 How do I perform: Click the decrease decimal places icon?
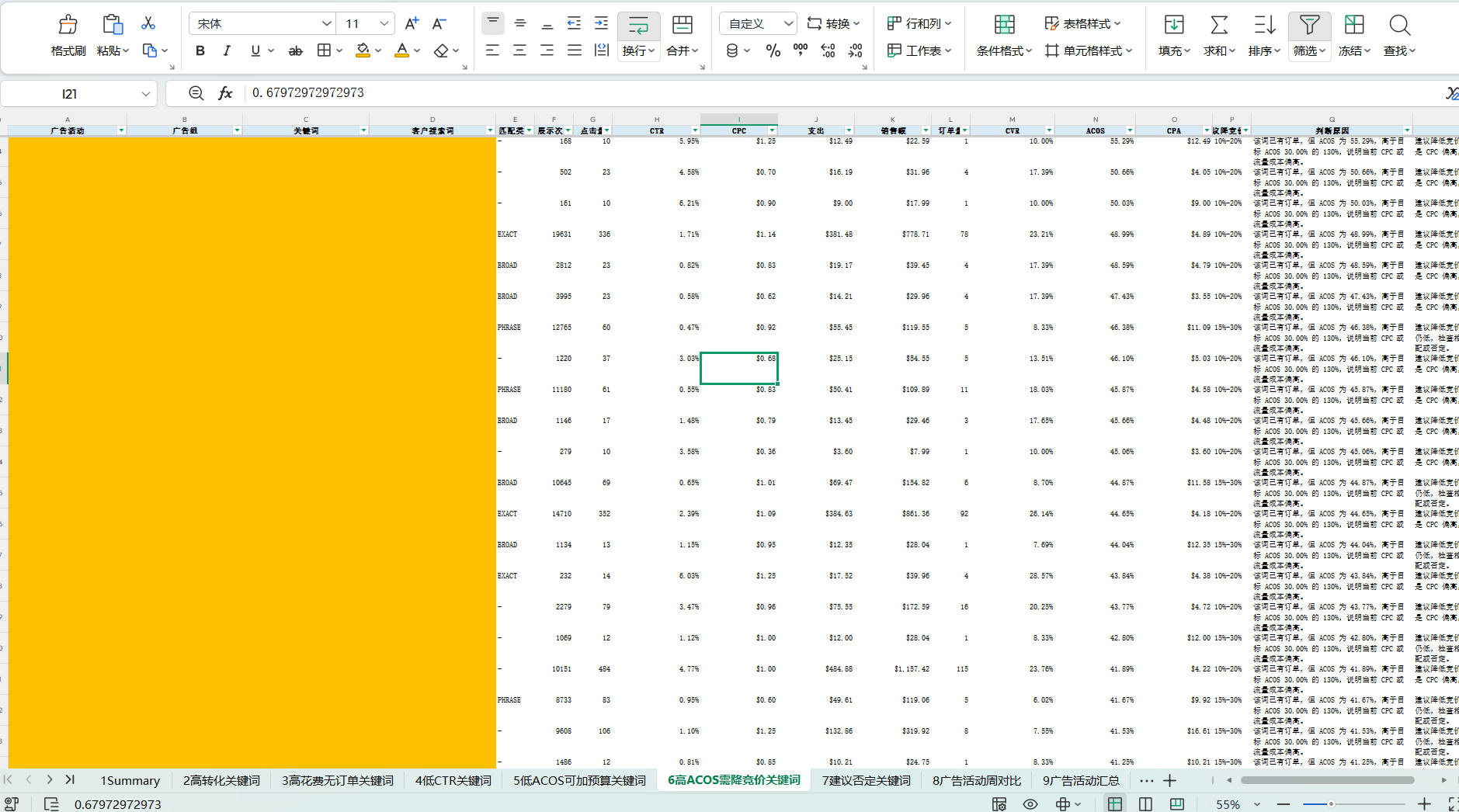pos(856,50)
